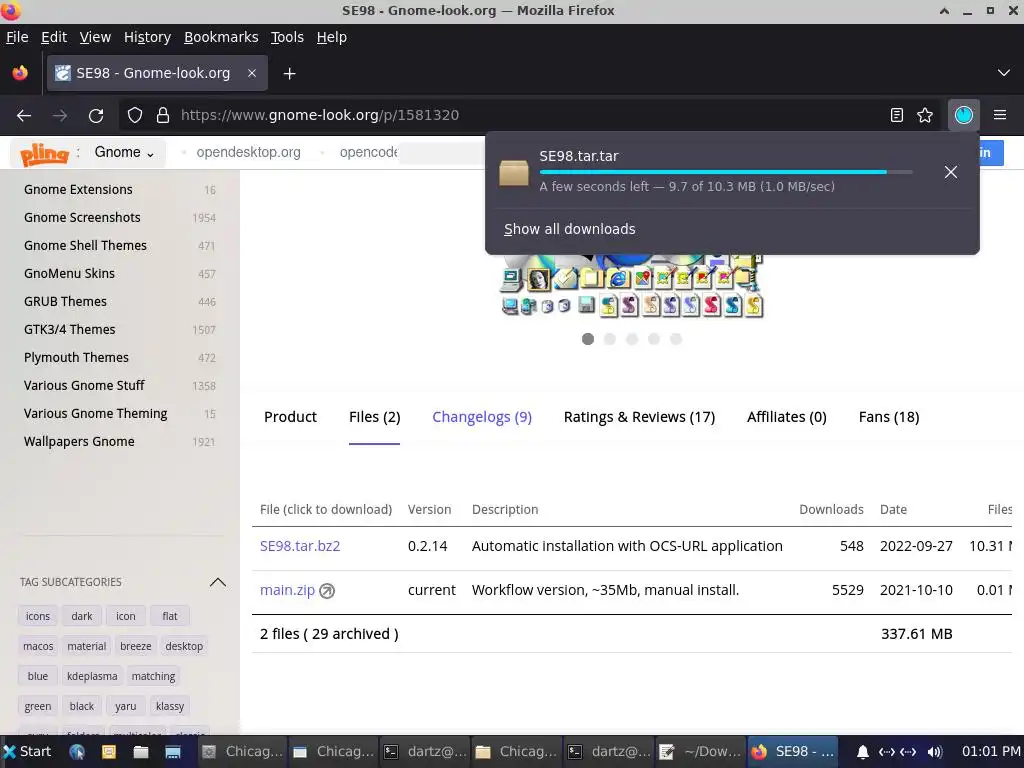Expand the Gnome dropdown selector
The width and height of the screenshot is (1024, 768).
tap(124, 153)
